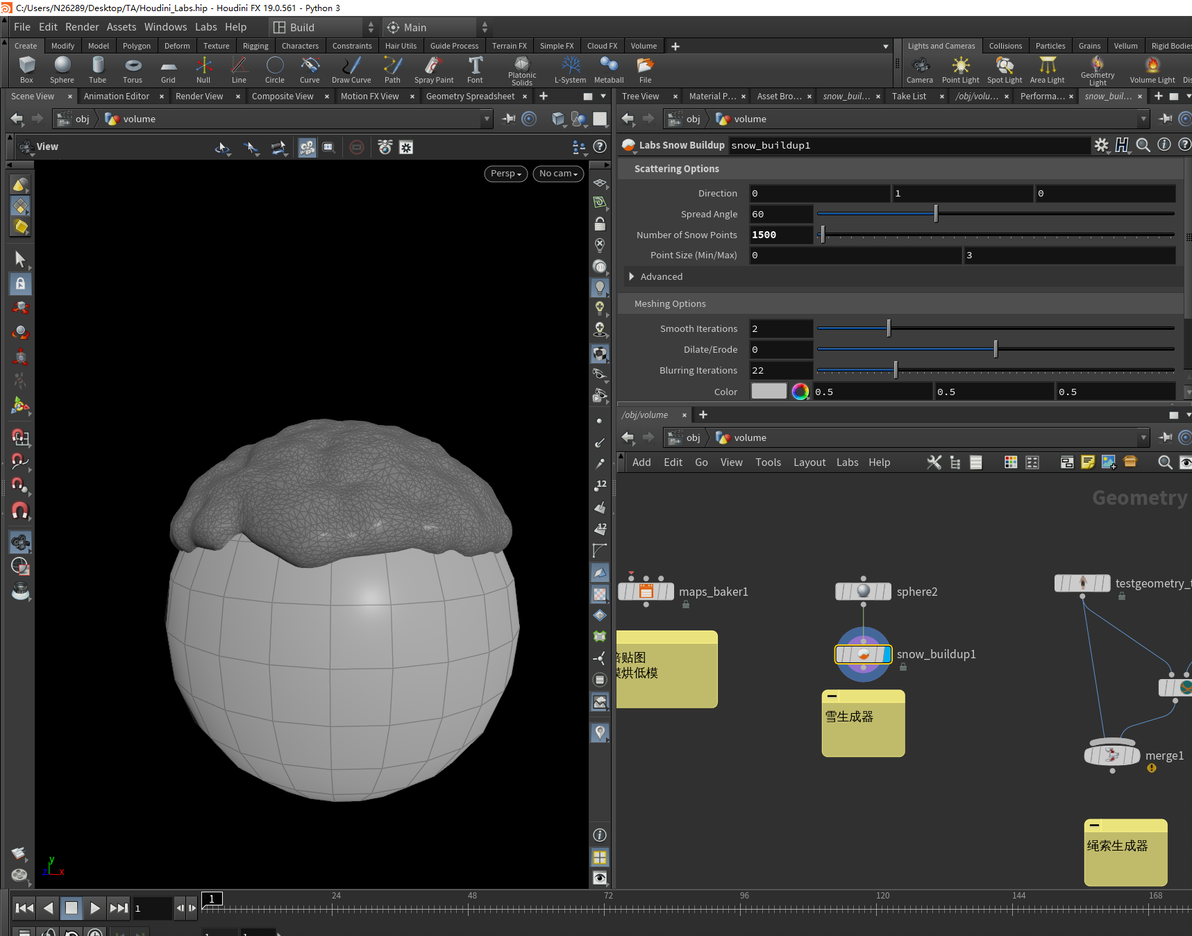
Task: Toggle the pin on the network pane path bar
Action: click(x=1167, y=438)
